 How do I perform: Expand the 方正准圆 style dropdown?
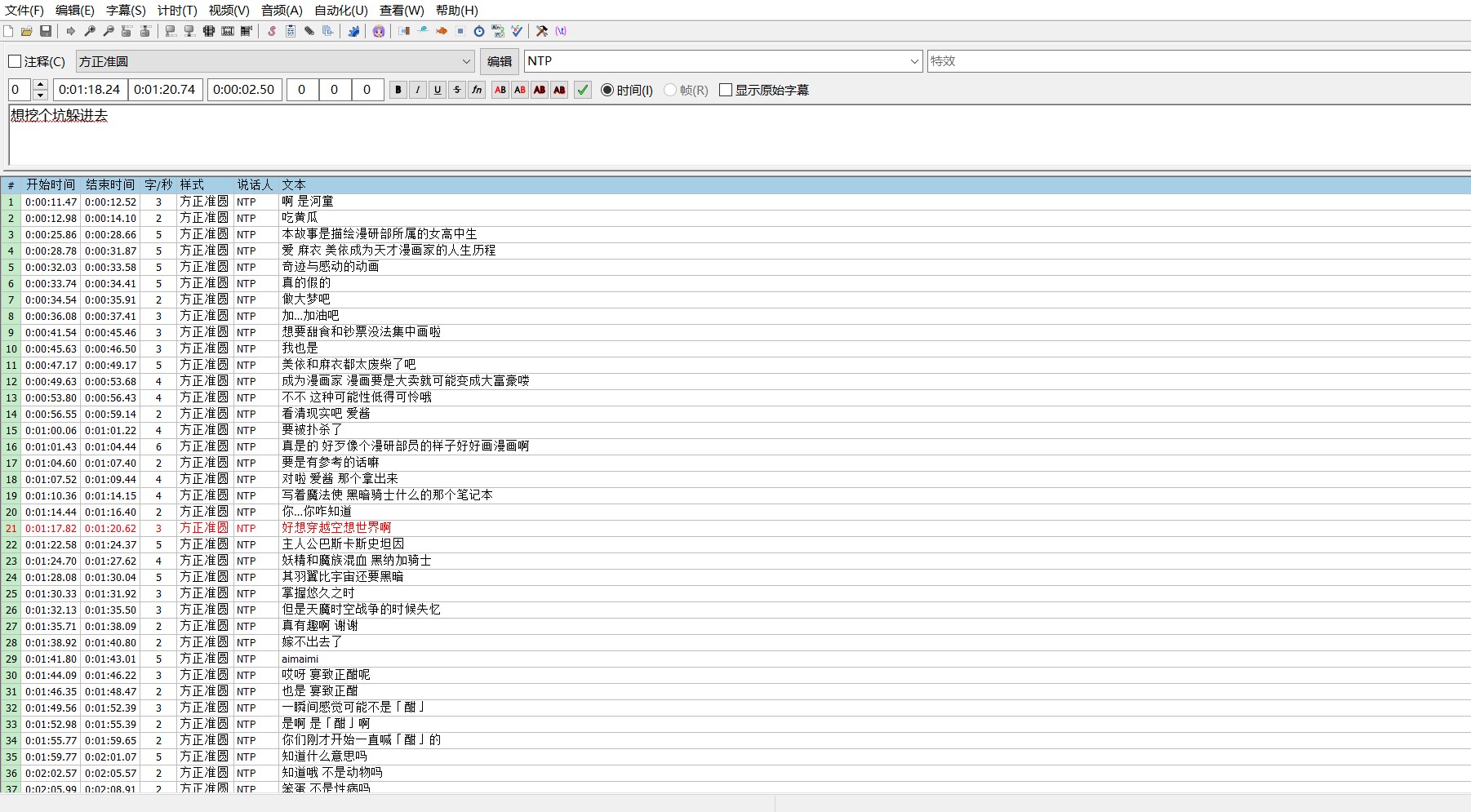(x=466, y=61)
